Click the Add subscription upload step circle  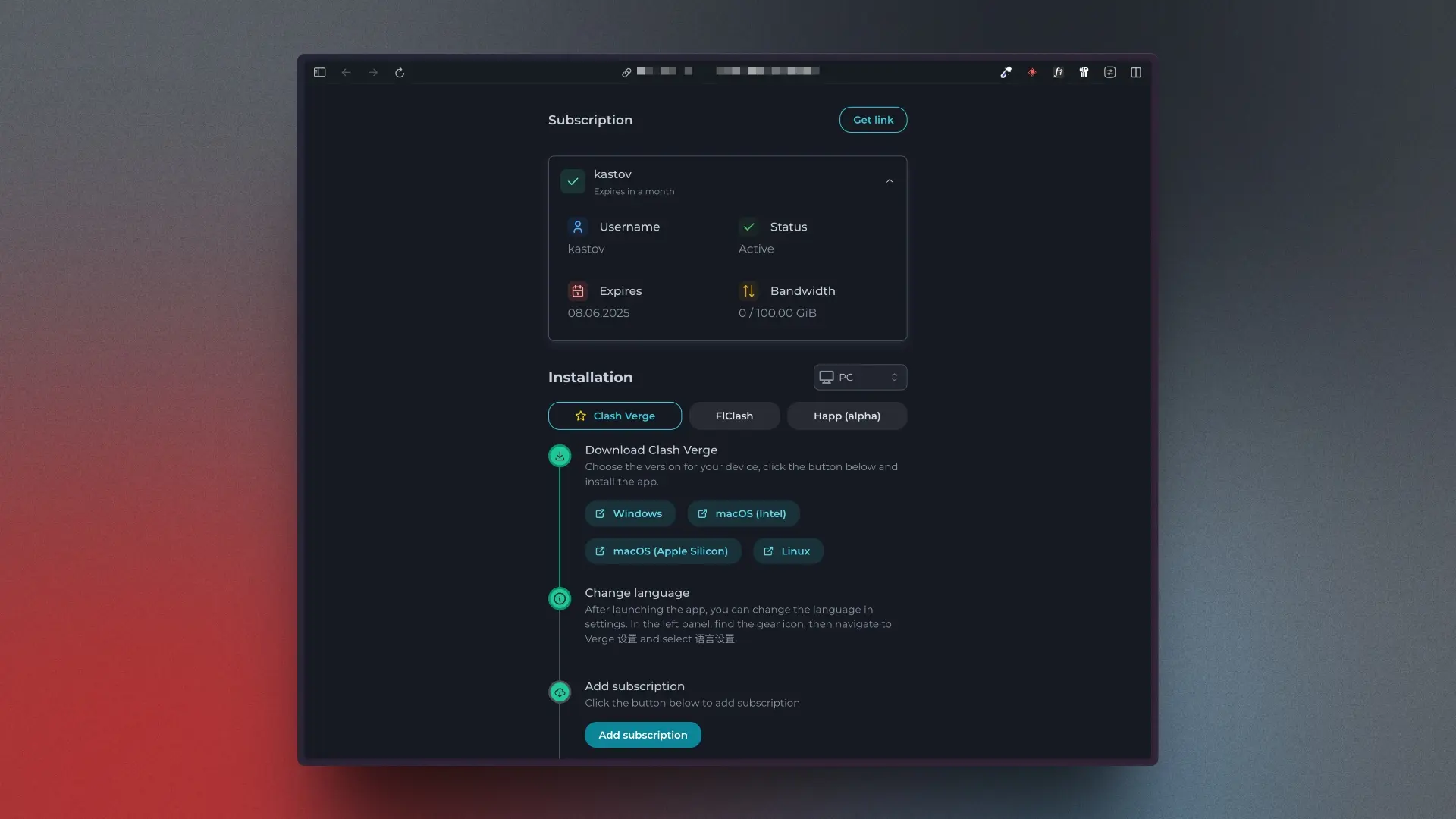560,692
